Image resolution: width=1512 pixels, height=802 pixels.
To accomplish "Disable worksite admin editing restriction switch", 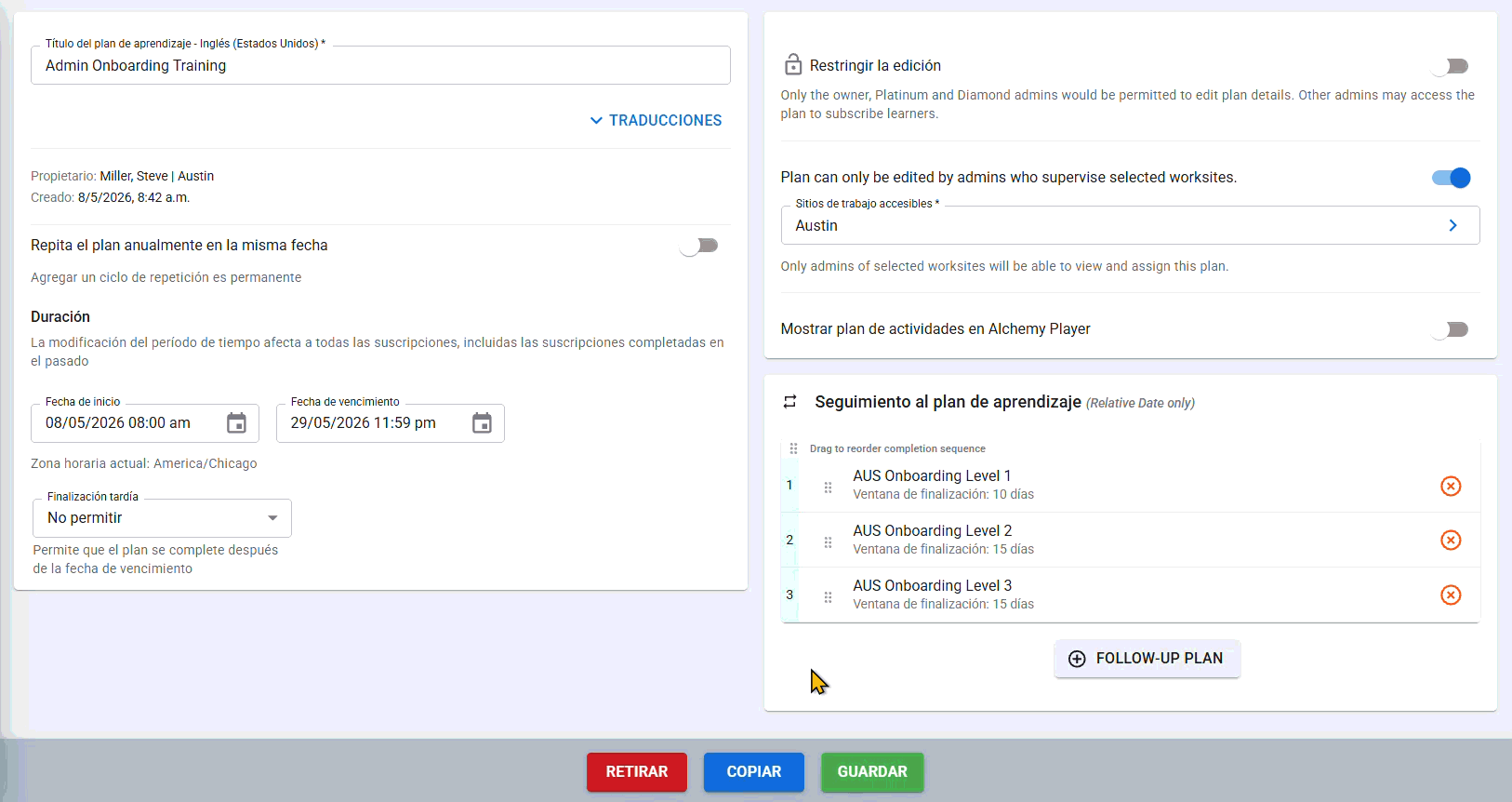I will 1451,178.
